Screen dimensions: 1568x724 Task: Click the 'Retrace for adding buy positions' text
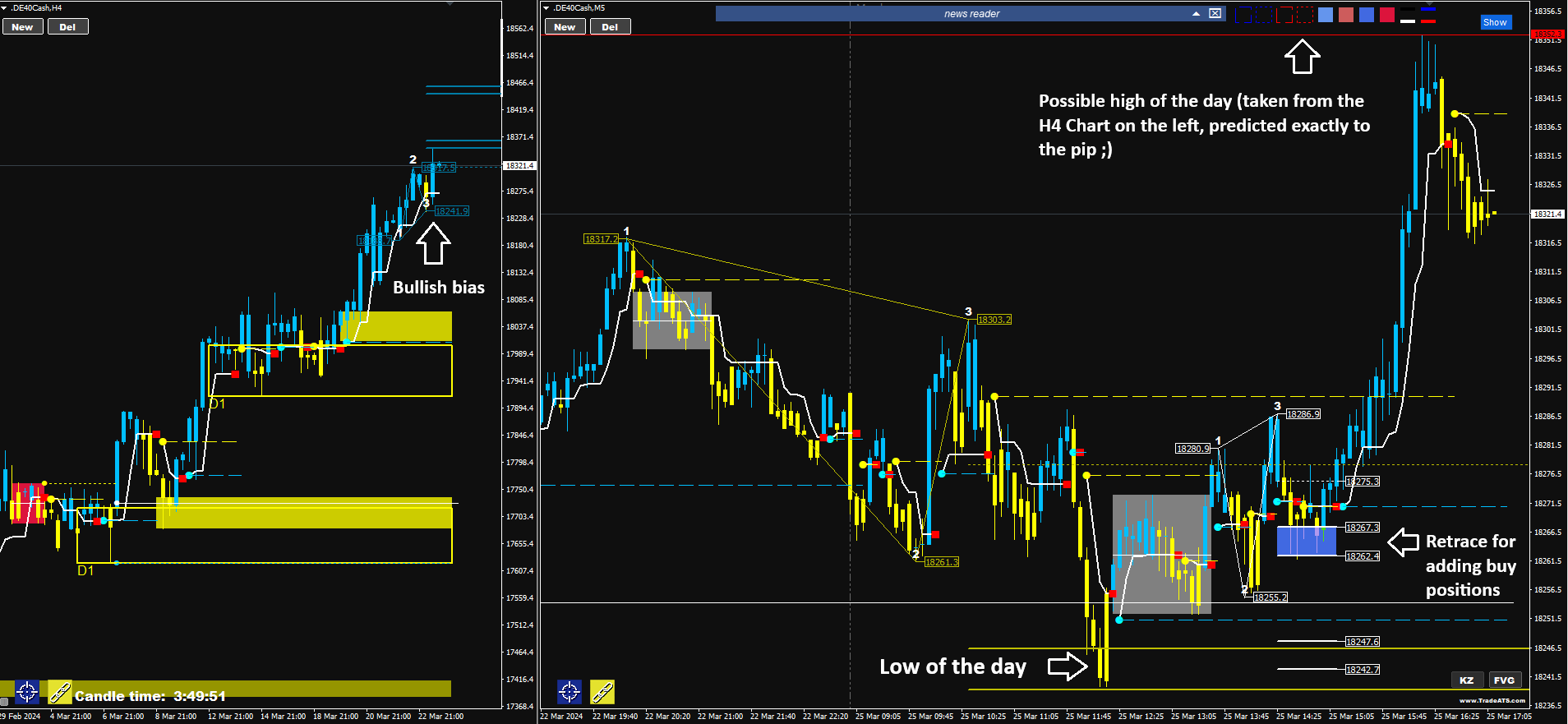pos(1471,565)
